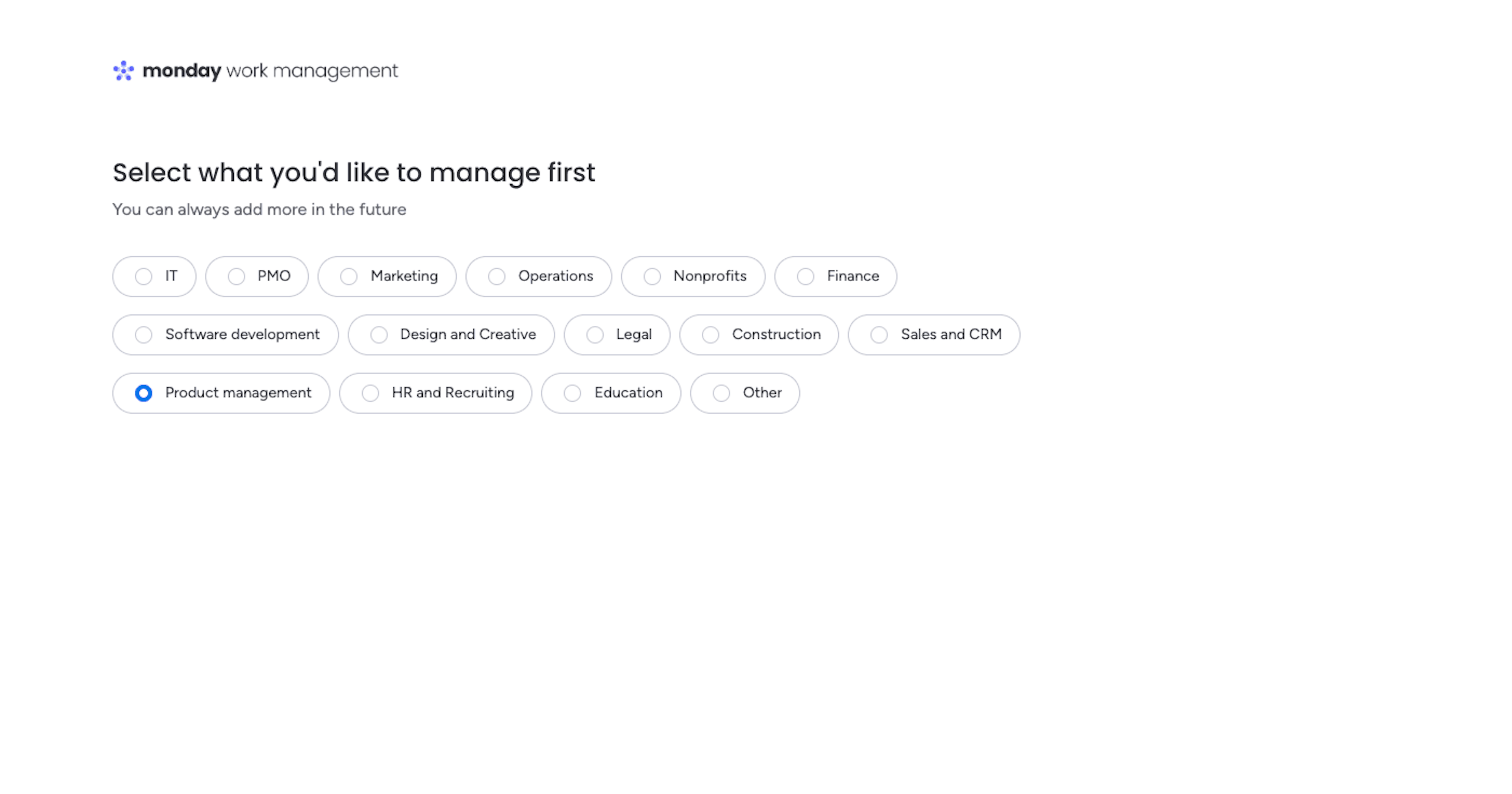Viewport: 1512px width, 794px height.
Task: Select the Legal radio button
Action: [x=595, y=335]
